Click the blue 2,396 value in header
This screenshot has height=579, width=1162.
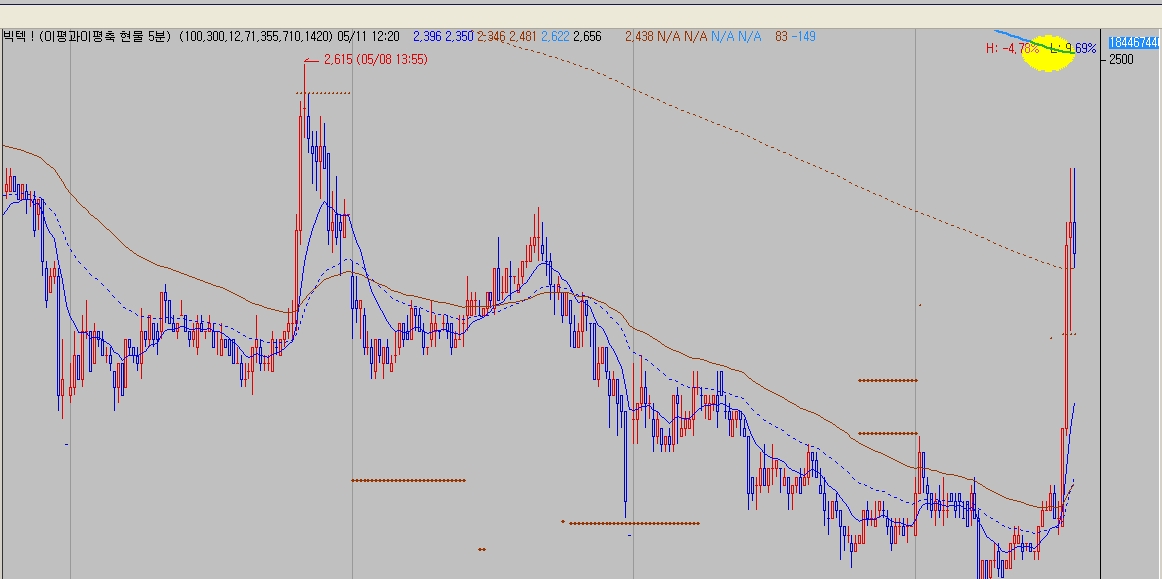click(426, 36)
